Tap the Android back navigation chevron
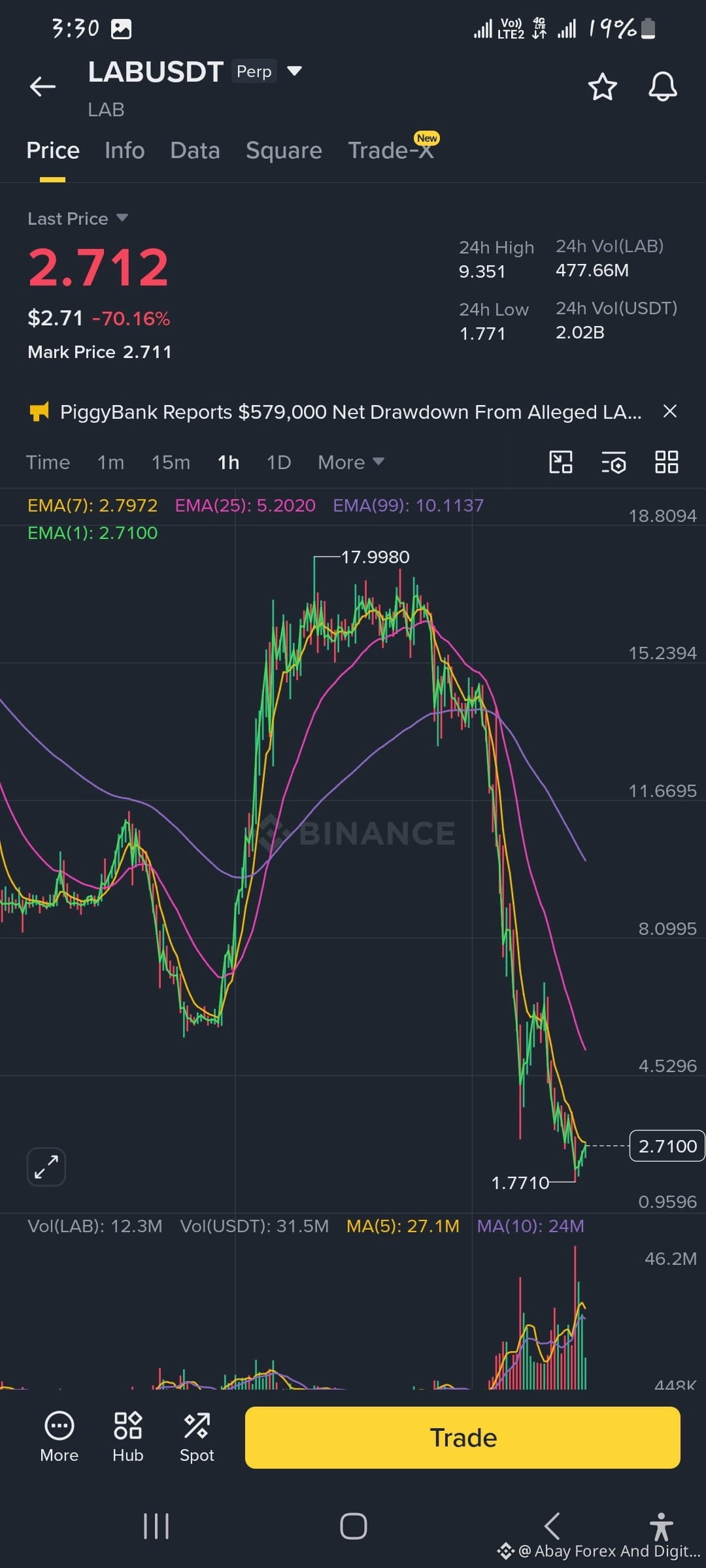 pyautogui.click(x=552, y=1526)
